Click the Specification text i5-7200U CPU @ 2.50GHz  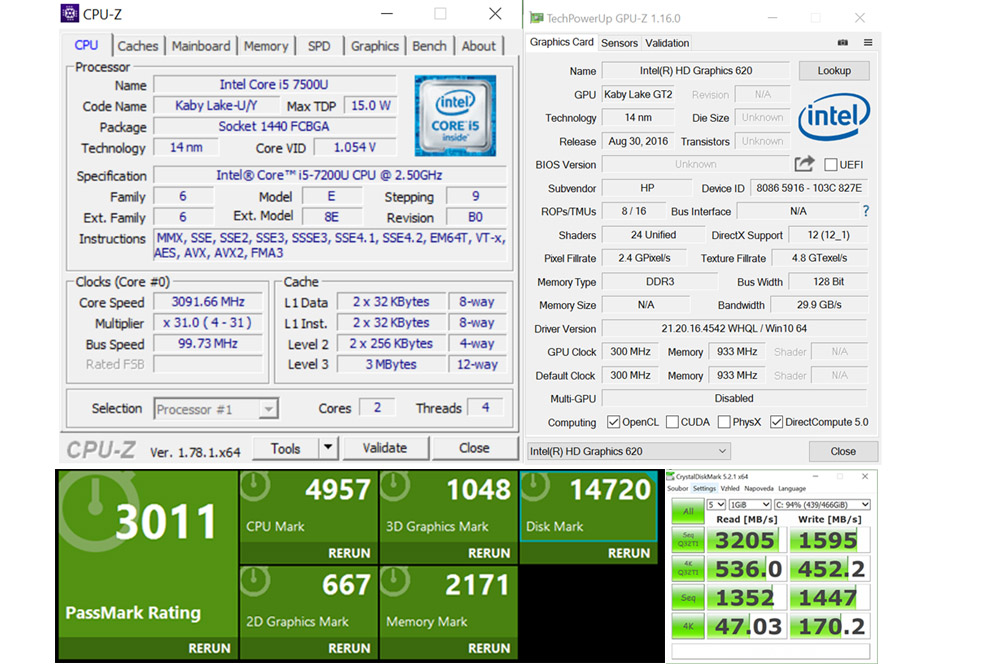pos(329,175)
